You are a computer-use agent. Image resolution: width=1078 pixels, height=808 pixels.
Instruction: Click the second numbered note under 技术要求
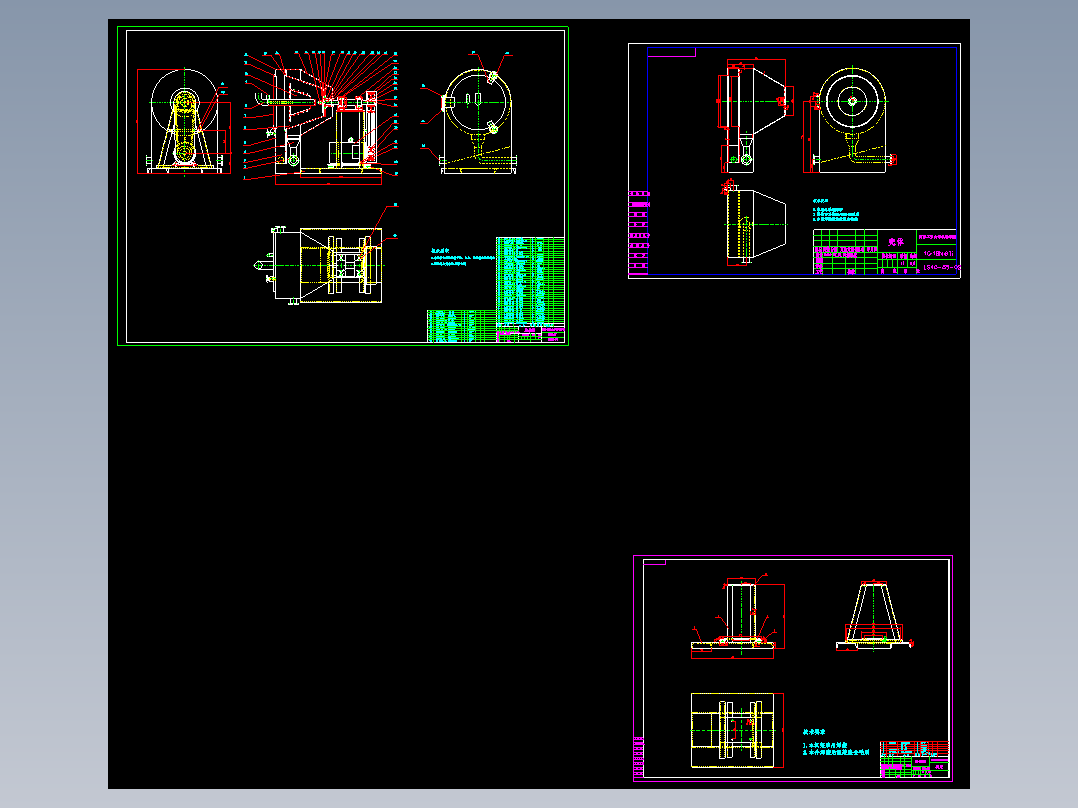(x=836, y=752)
